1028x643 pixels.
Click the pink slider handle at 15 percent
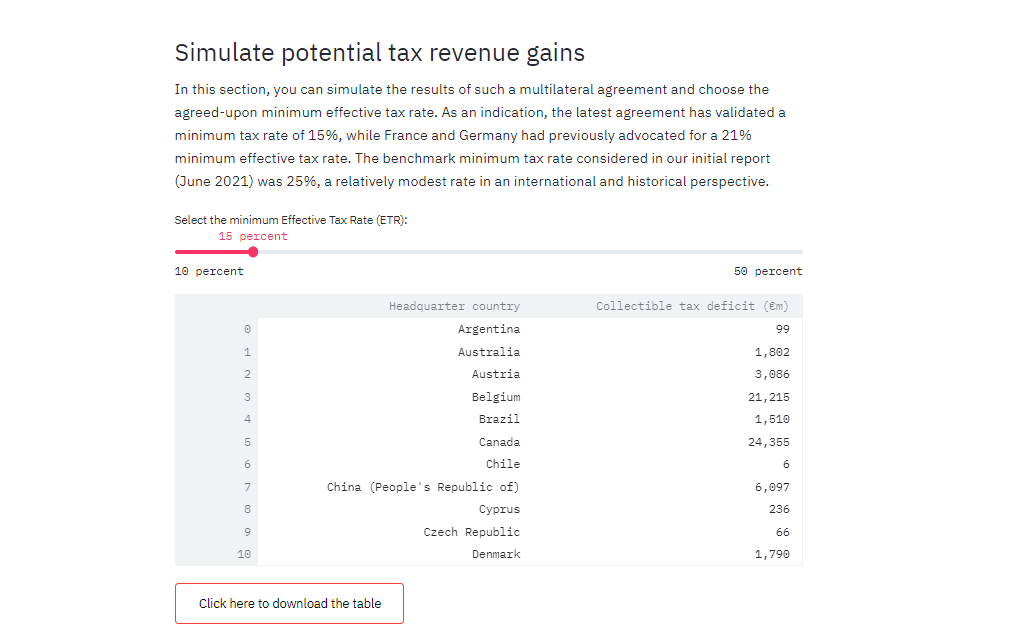coord(253,251)
